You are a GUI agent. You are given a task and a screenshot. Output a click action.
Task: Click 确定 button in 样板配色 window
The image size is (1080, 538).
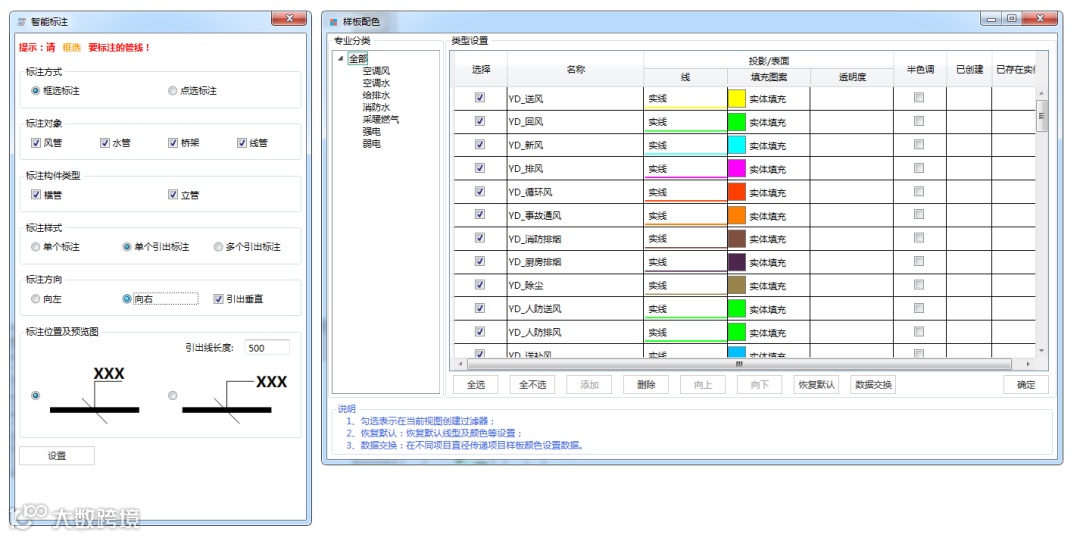[x=1026, y=384]
